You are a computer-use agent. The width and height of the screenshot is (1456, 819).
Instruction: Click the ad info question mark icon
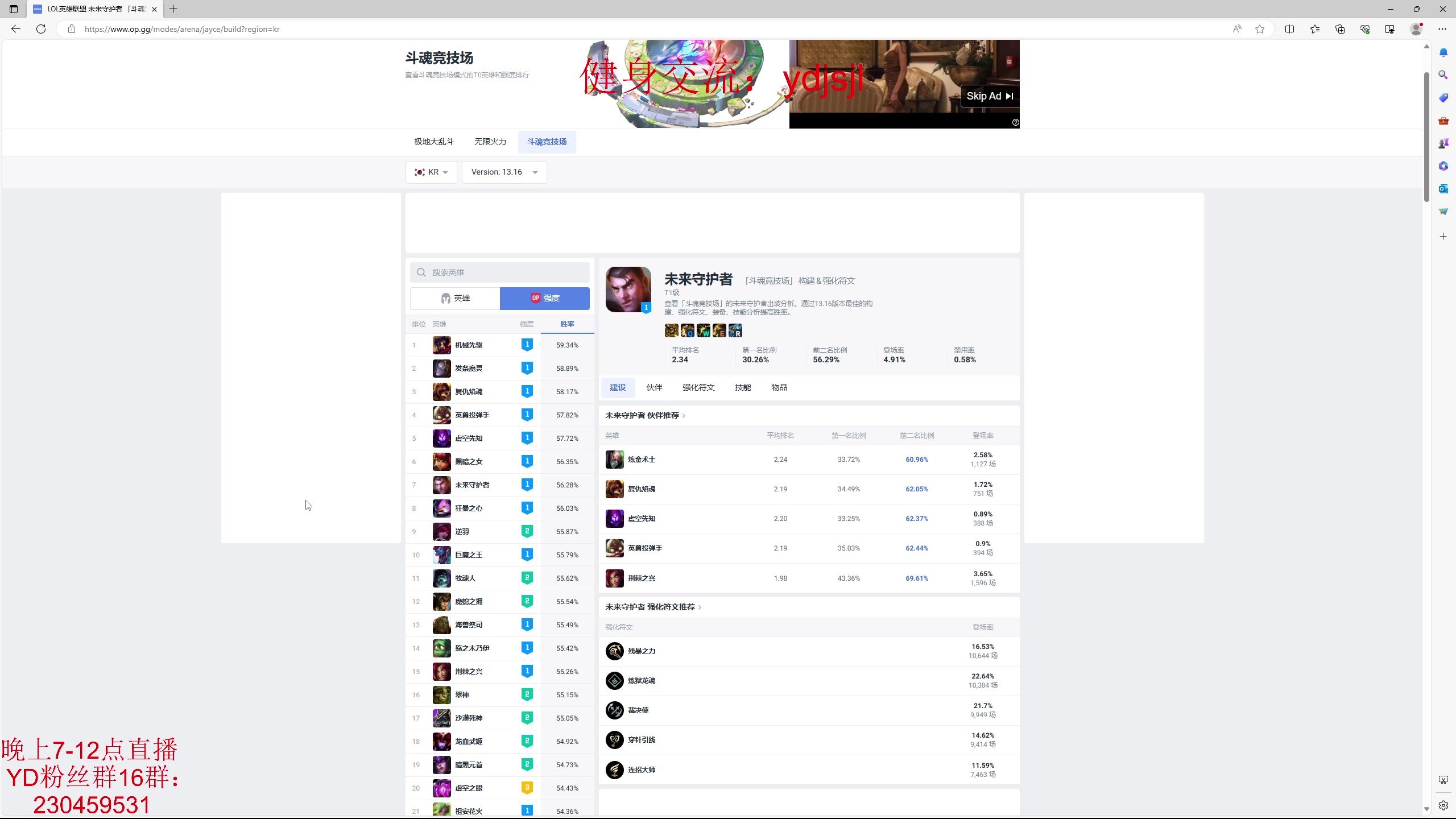(x=1015, y=122)
